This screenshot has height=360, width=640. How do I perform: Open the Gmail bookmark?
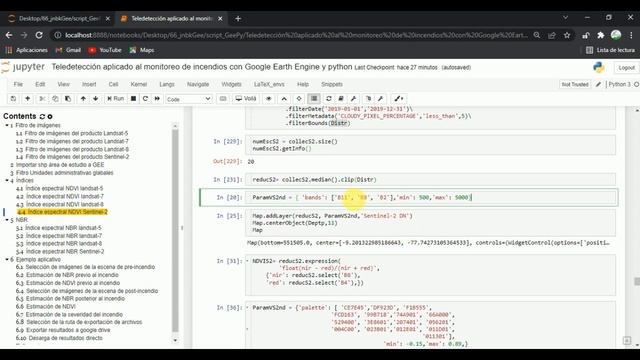pyautogui.click(x=68, y=50)
